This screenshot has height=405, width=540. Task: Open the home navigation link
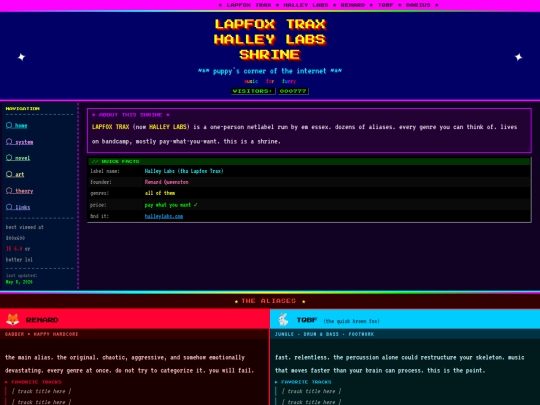pos(17,125)
